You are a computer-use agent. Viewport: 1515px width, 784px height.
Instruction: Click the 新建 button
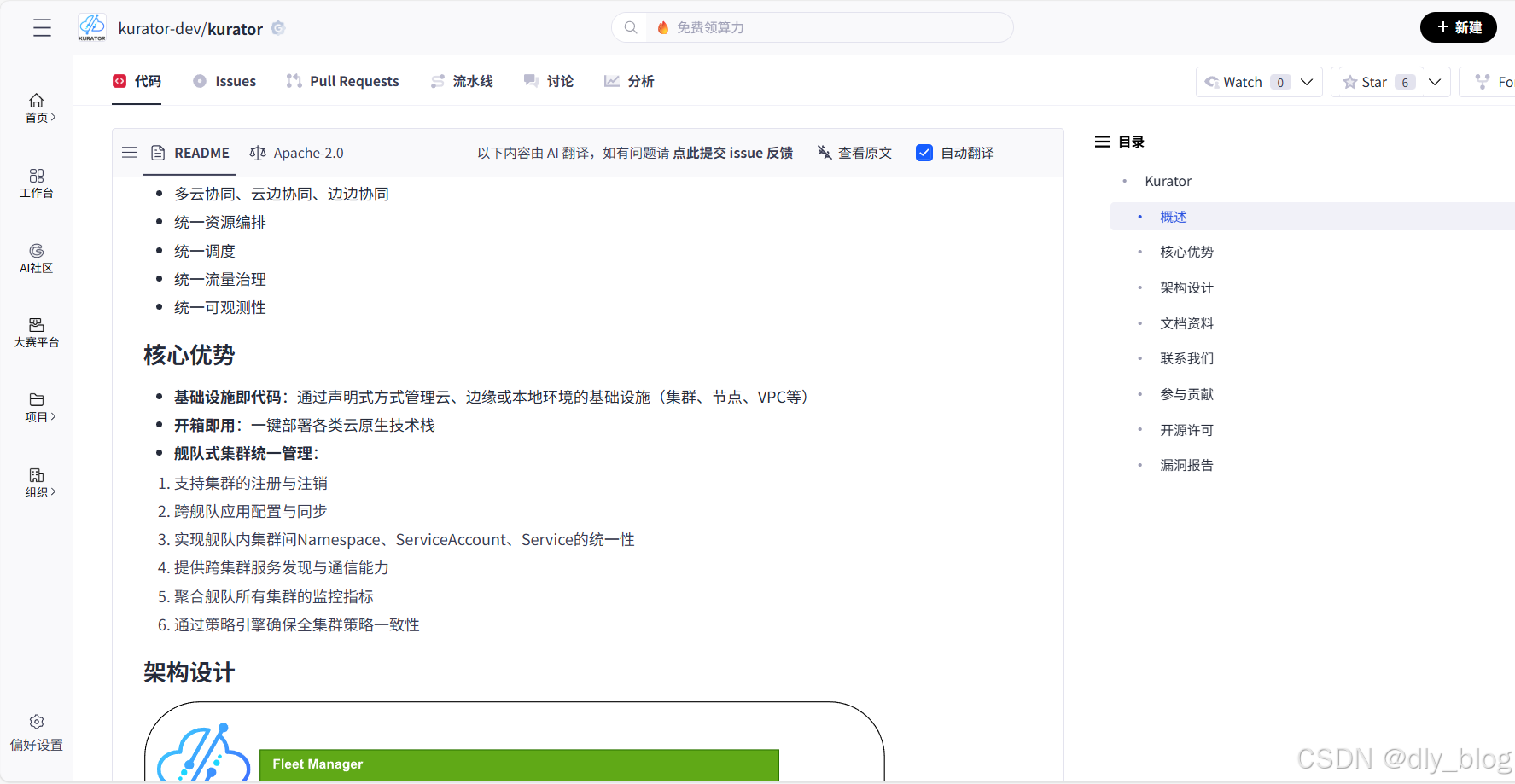tap(1459, 27)
